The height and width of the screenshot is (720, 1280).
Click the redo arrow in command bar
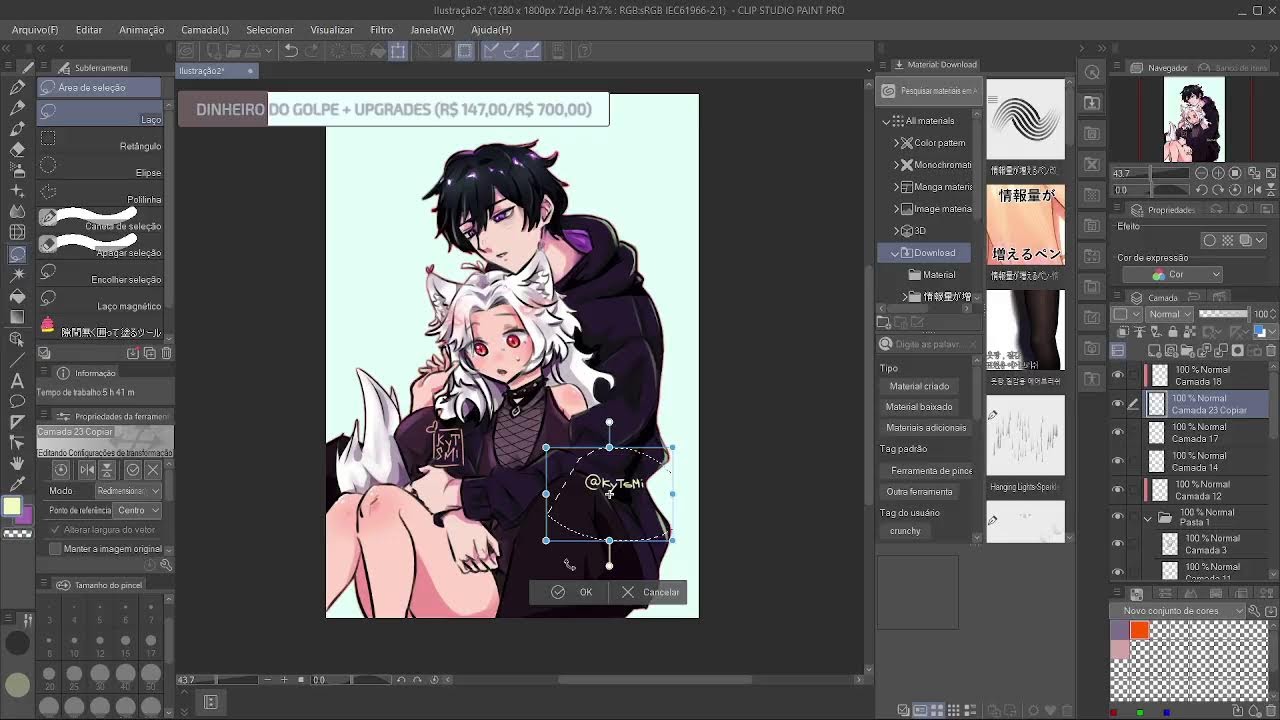click(x=311, y=51)
